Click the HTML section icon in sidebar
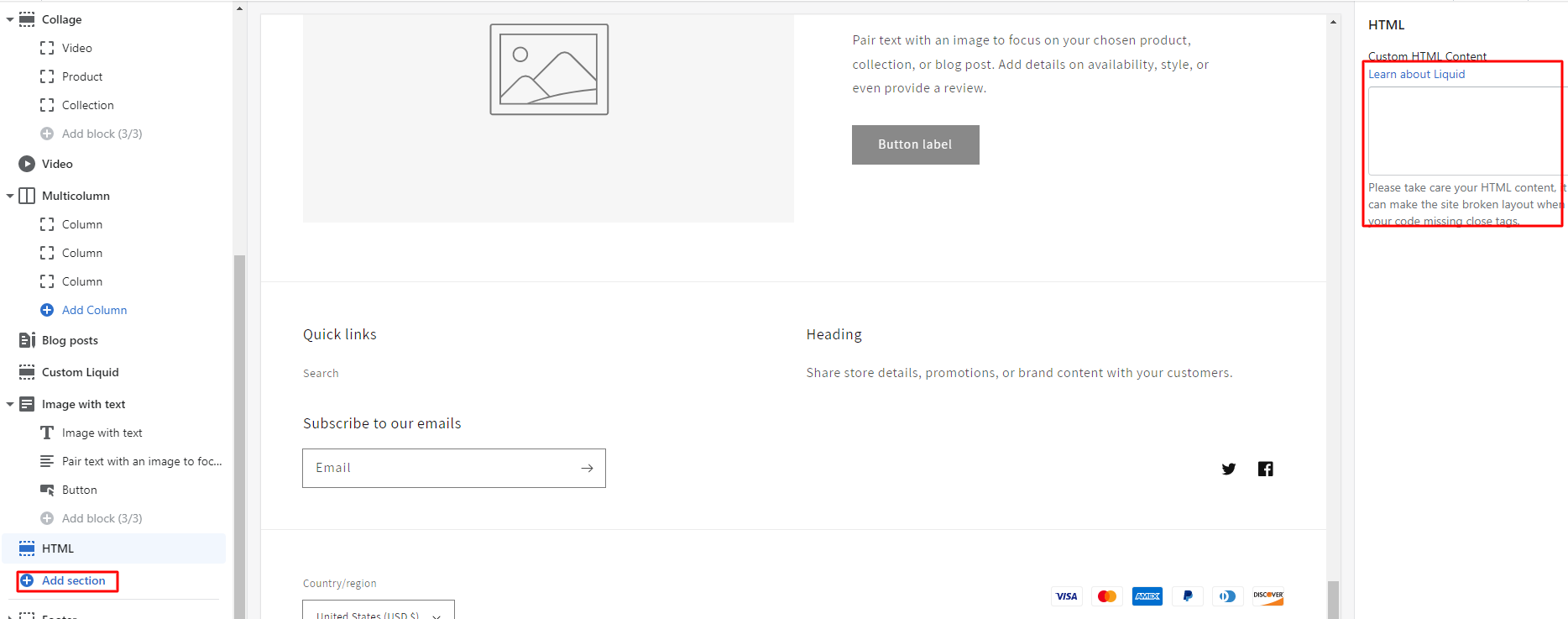This screenshot has width=1568, height=619. point(27,548)
